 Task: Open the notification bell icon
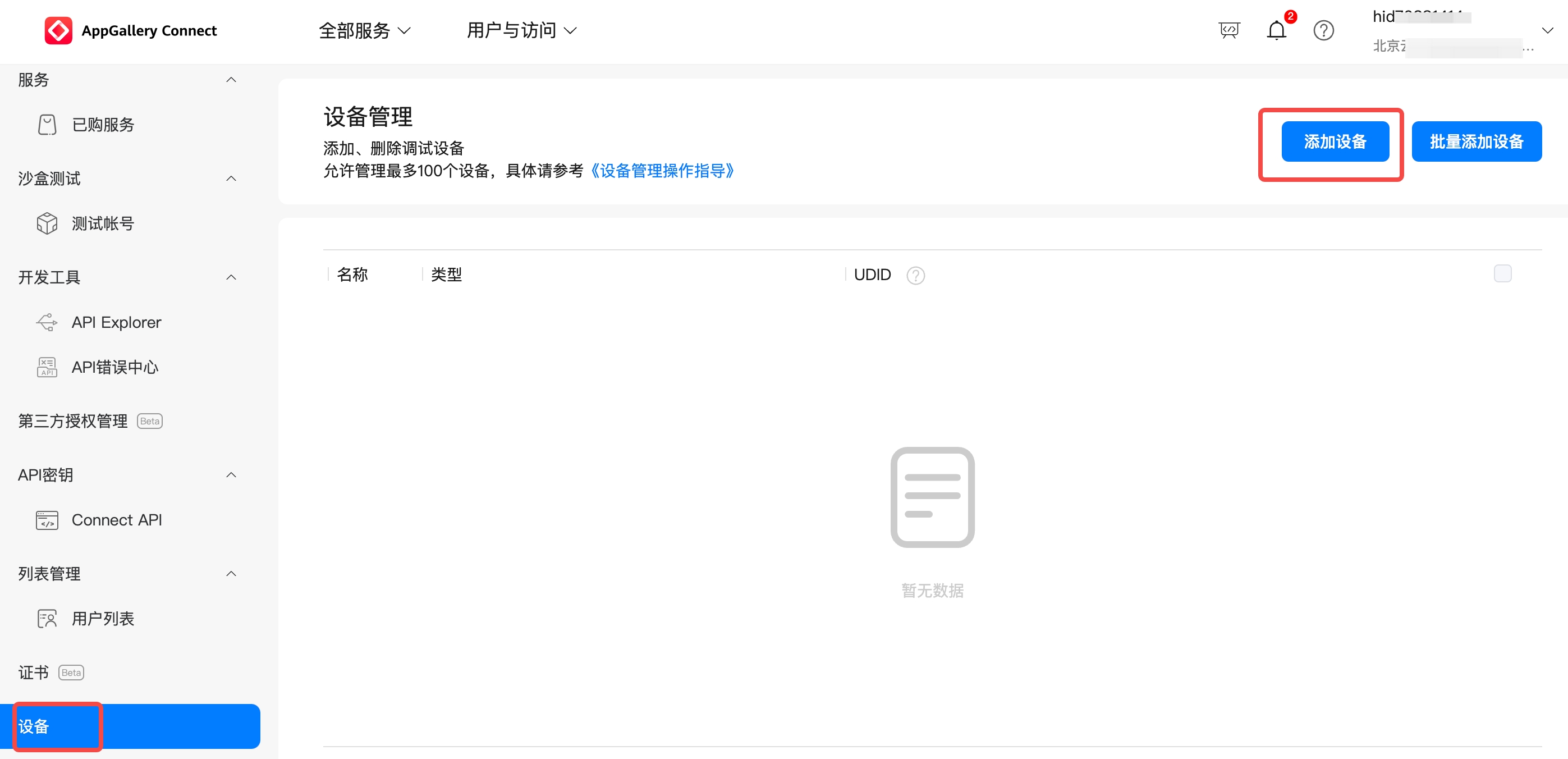pyautogui.click(x=1276, y=30)
